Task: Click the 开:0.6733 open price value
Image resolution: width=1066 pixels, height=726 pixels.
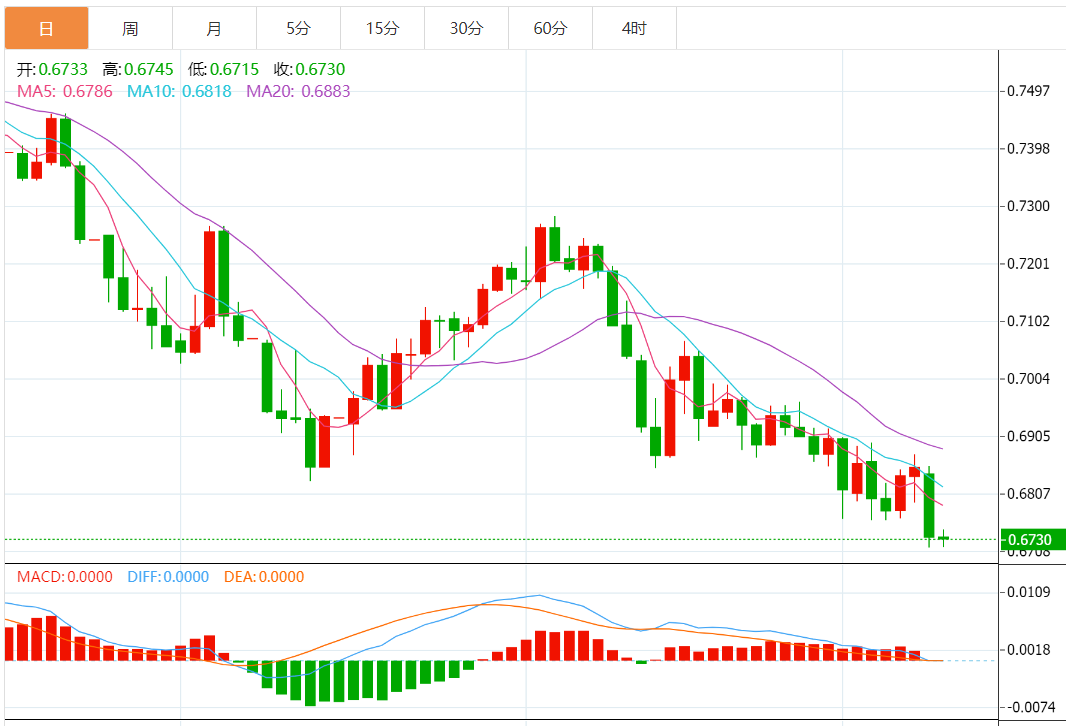Action: coord(52,69)
